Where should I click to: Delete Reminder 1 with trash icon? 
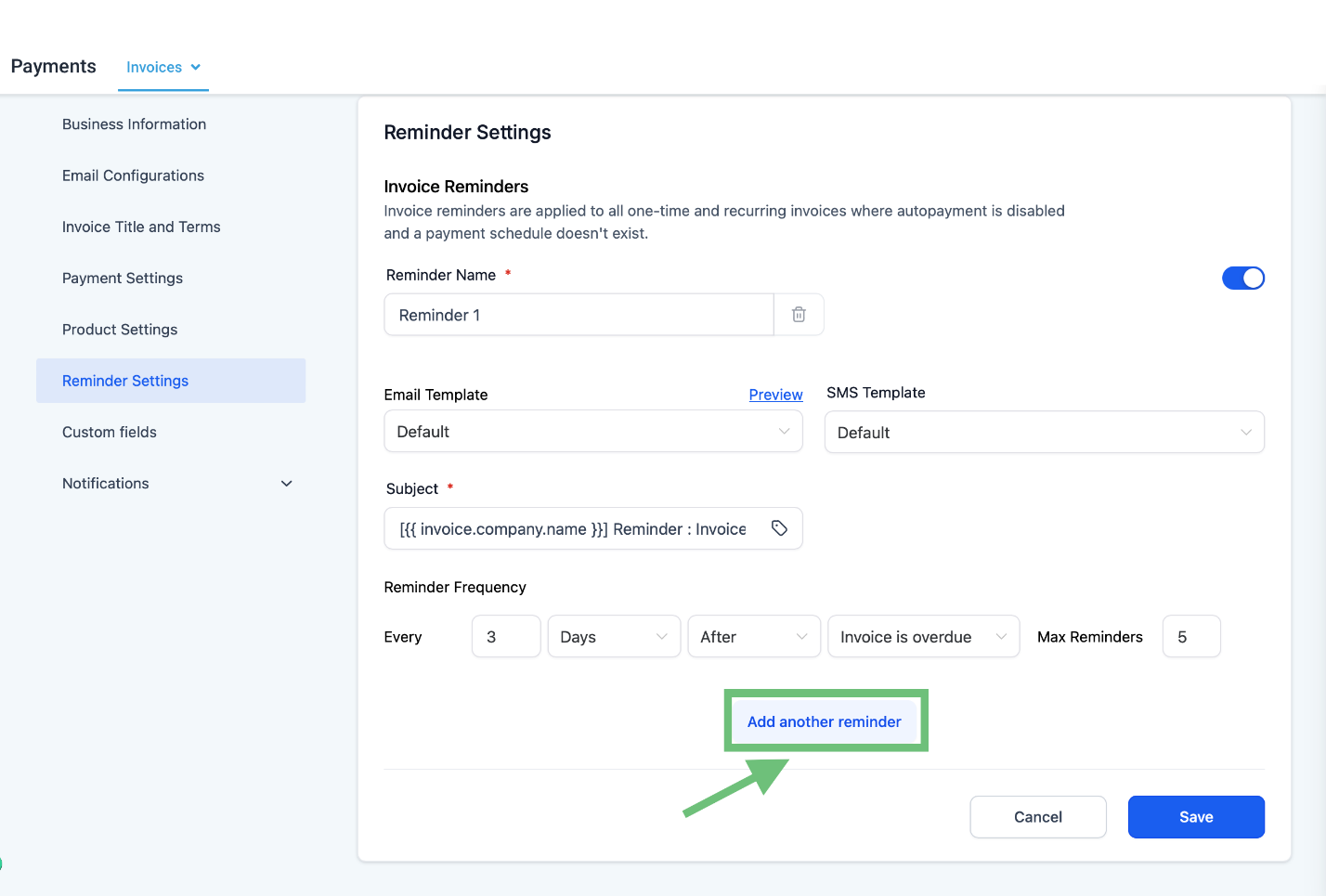[799, 315]
